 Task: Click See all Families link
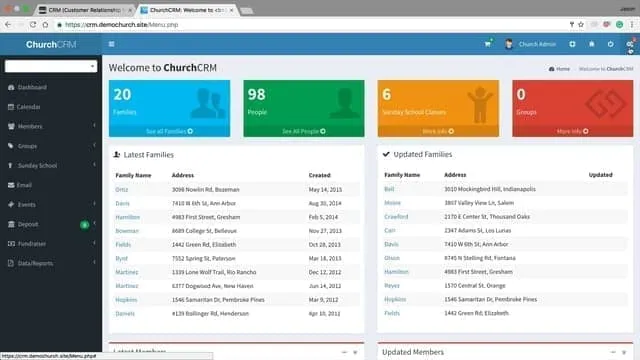tap(169, 131)
